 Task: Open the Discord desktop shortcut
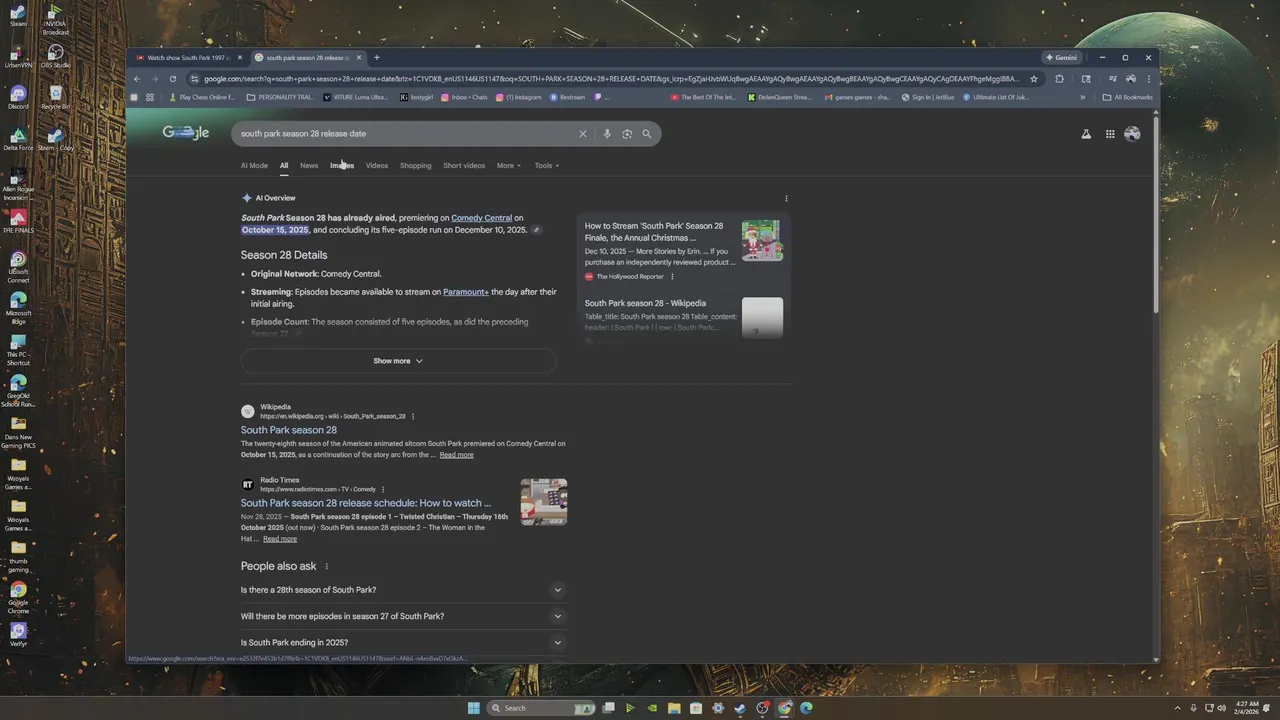[x=18, y=98]
